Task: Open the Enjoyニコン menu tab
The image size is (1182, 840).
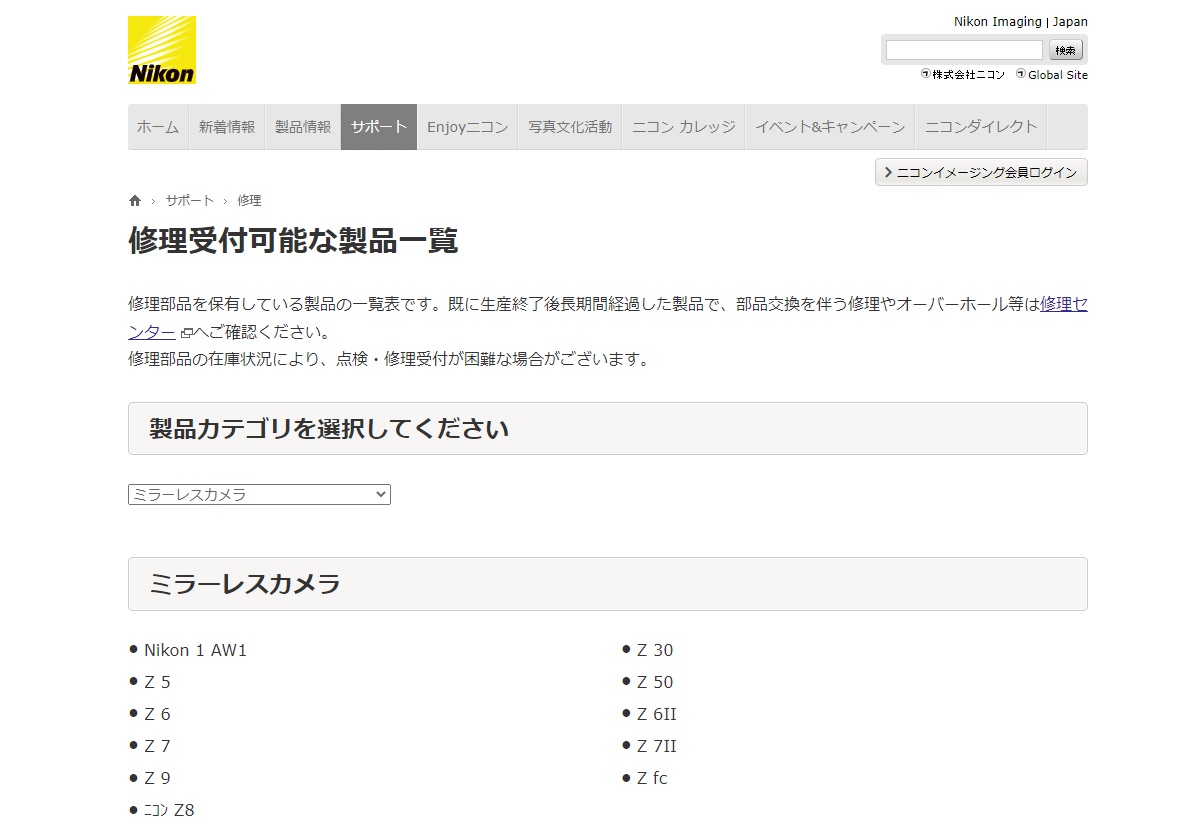Action: point(467,127)
